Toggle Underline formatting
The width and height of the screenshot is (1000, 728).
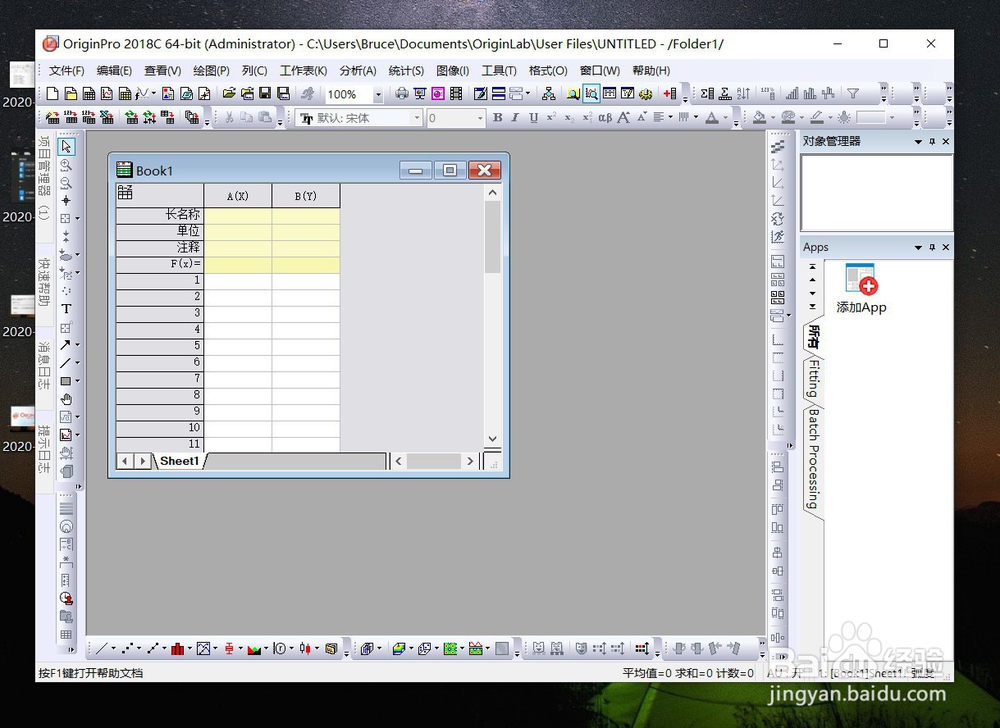point(533,117)
